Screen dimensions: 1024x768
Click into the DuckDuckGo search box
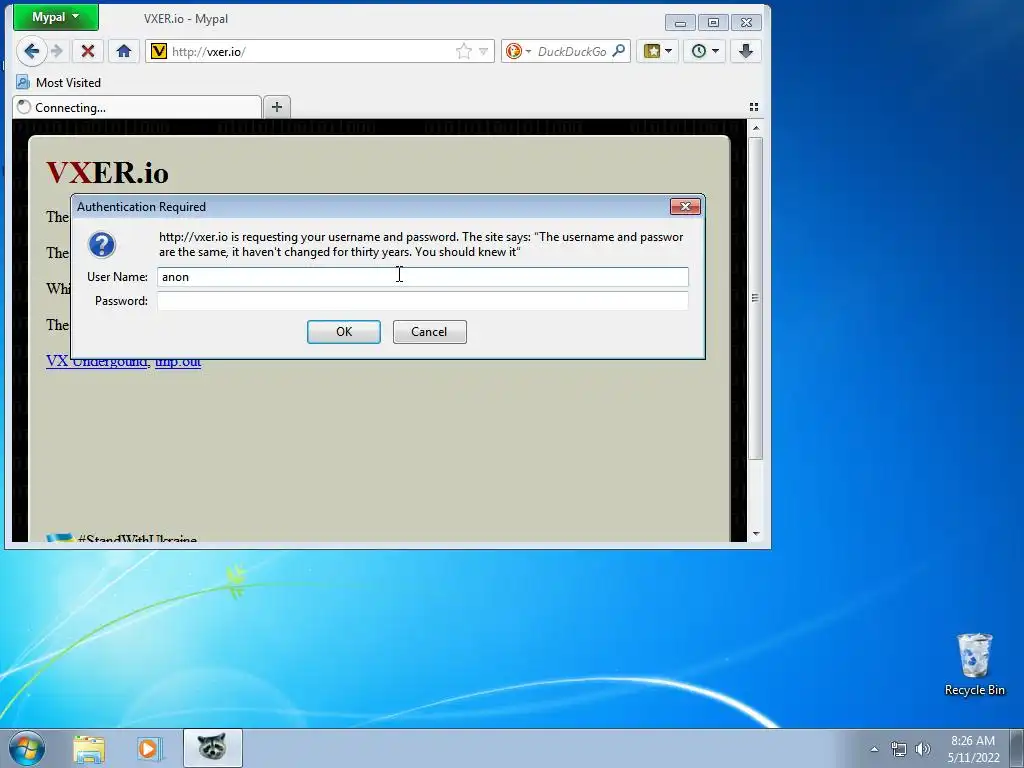572,52
